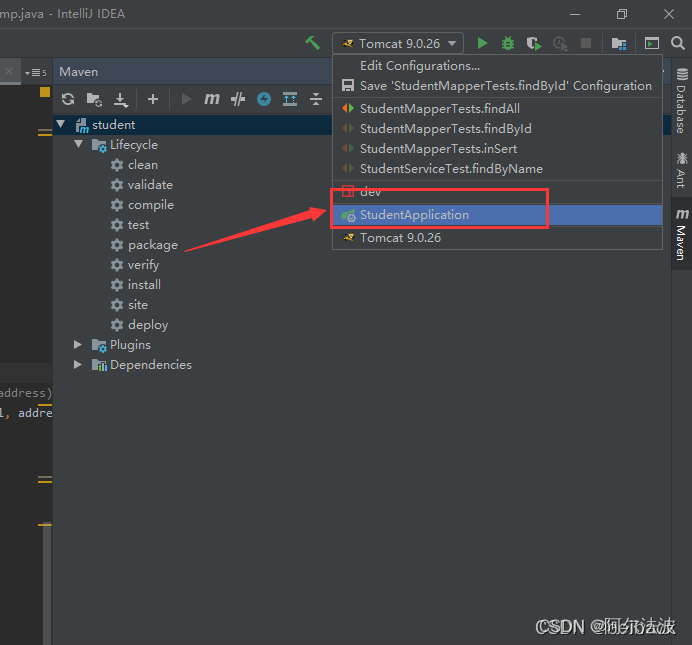The width and height of the screenshot is (692, 645).
Task: Click the Dependencies folder icon
Action: pyautogui.click(x=99, y=365)
